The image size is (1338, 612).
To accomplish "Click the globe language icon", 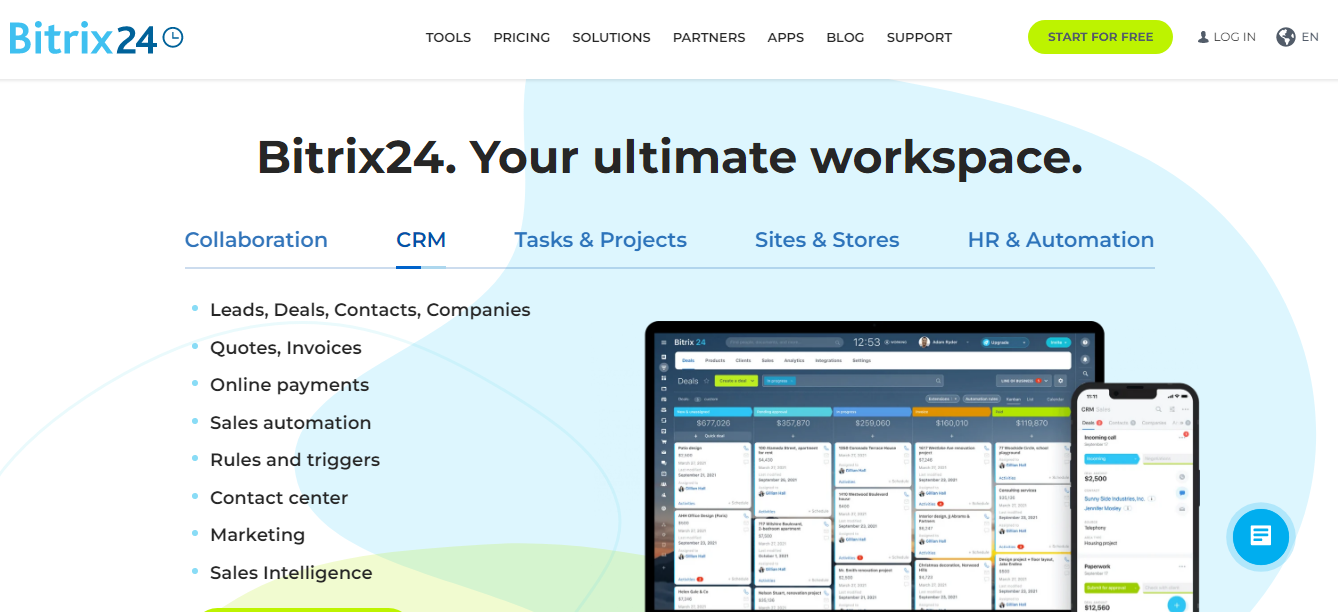I will point(1286,37).
